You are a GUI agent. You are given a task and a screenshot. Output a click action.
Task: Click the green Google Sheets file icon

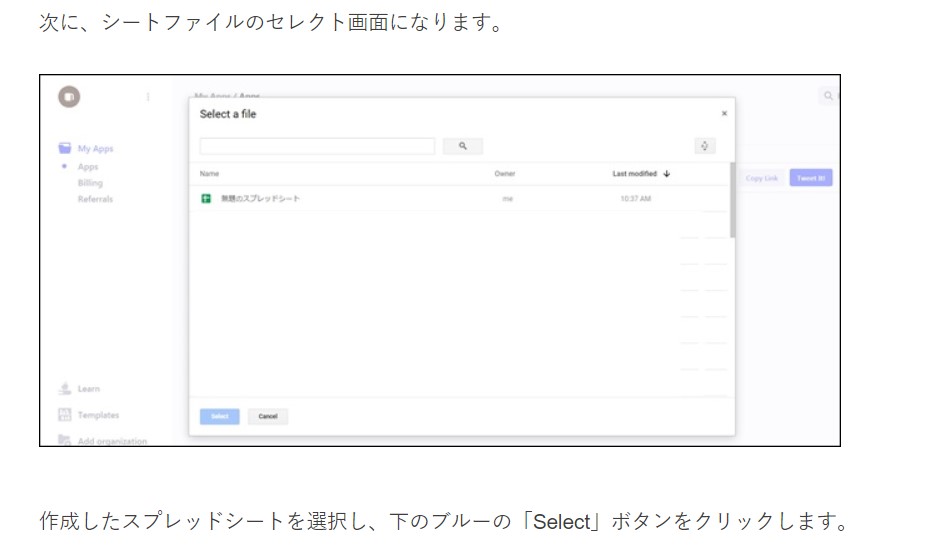point(206,199)
